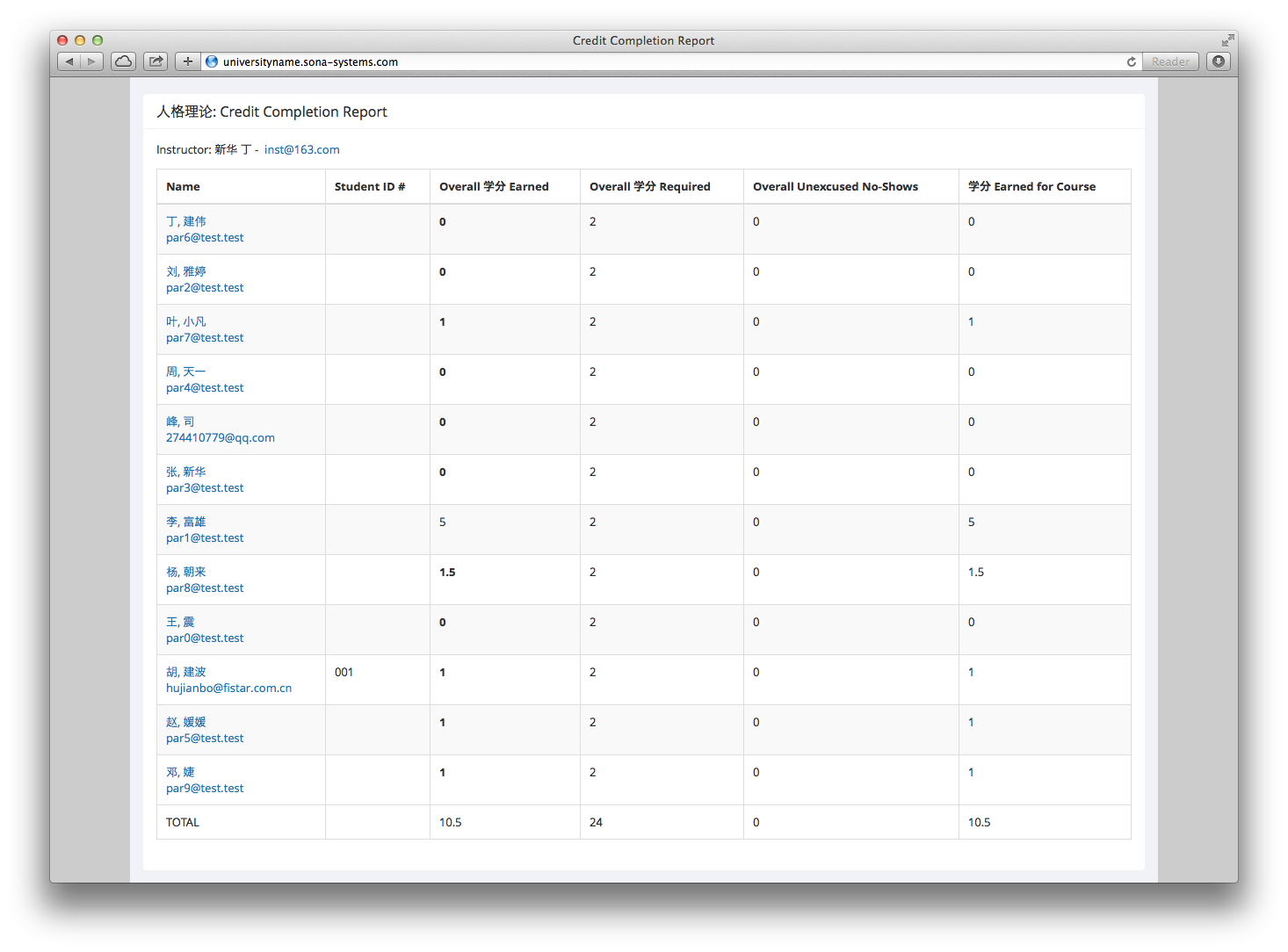Open participant 周, 天一 link
The width and height of the screenshot is (1288, 952).
pos(186,371)
